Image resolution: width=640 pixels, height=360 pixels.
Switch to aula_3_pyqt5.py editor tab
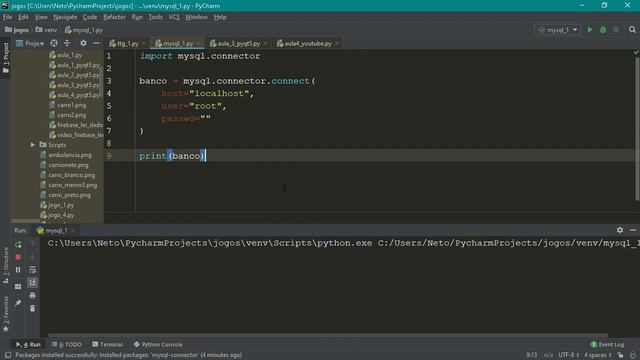(238, 43)
